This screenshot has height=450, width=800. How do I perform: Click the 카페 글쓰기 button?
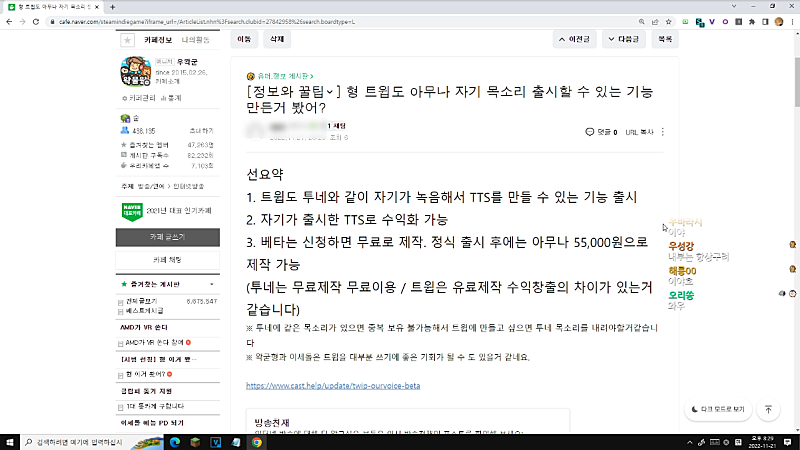click(x=167, y=237)
